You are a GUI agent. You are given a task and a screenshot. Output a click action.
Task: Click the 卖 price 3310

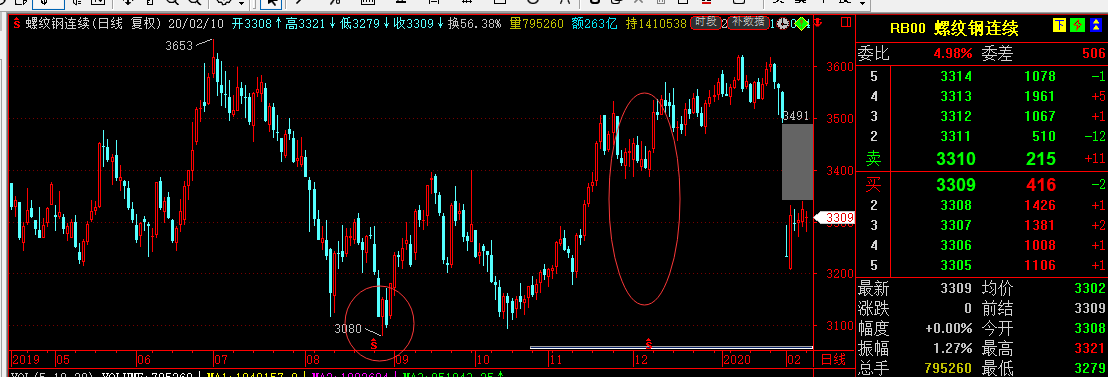tap(955, 159)
